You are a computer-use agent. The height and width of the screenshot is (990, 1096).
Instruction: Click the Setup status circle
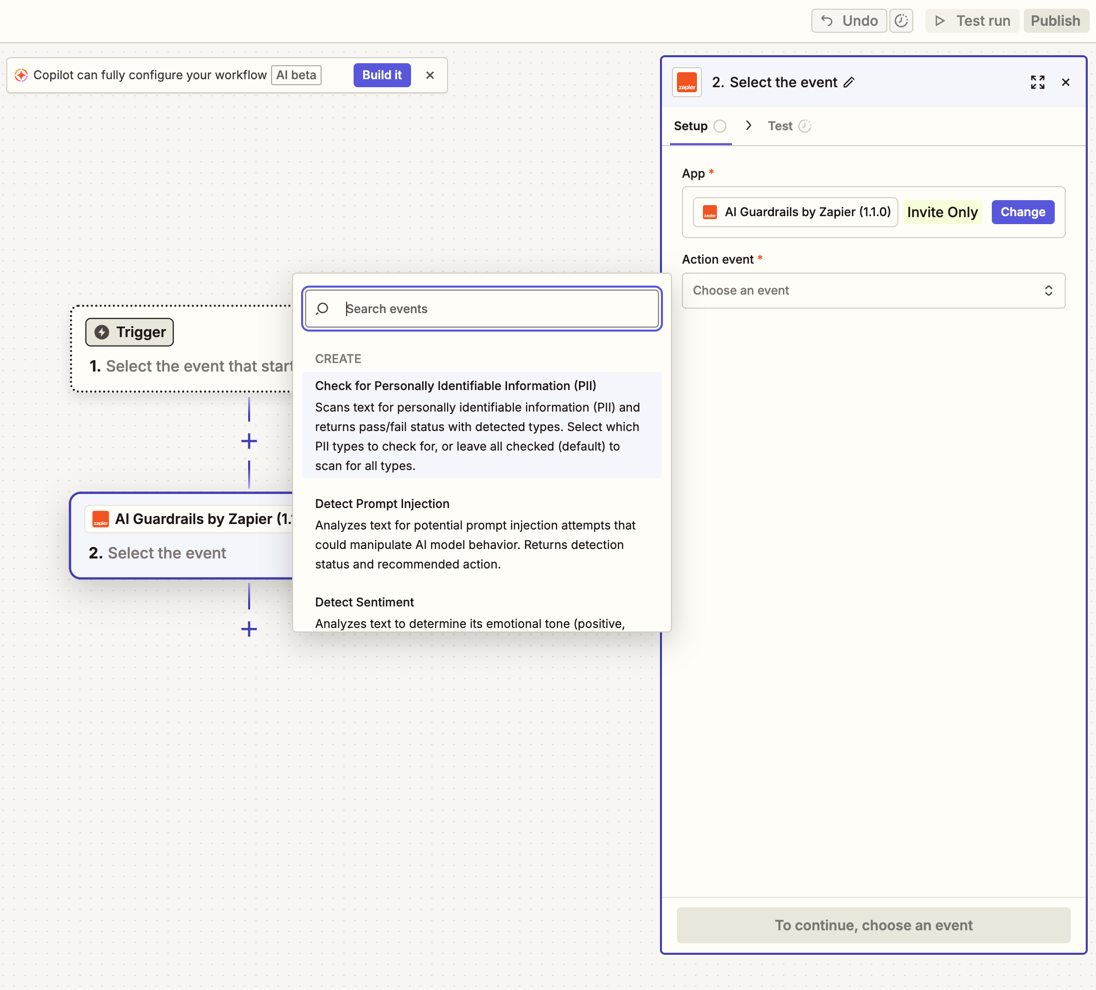[x=720, y=126]
